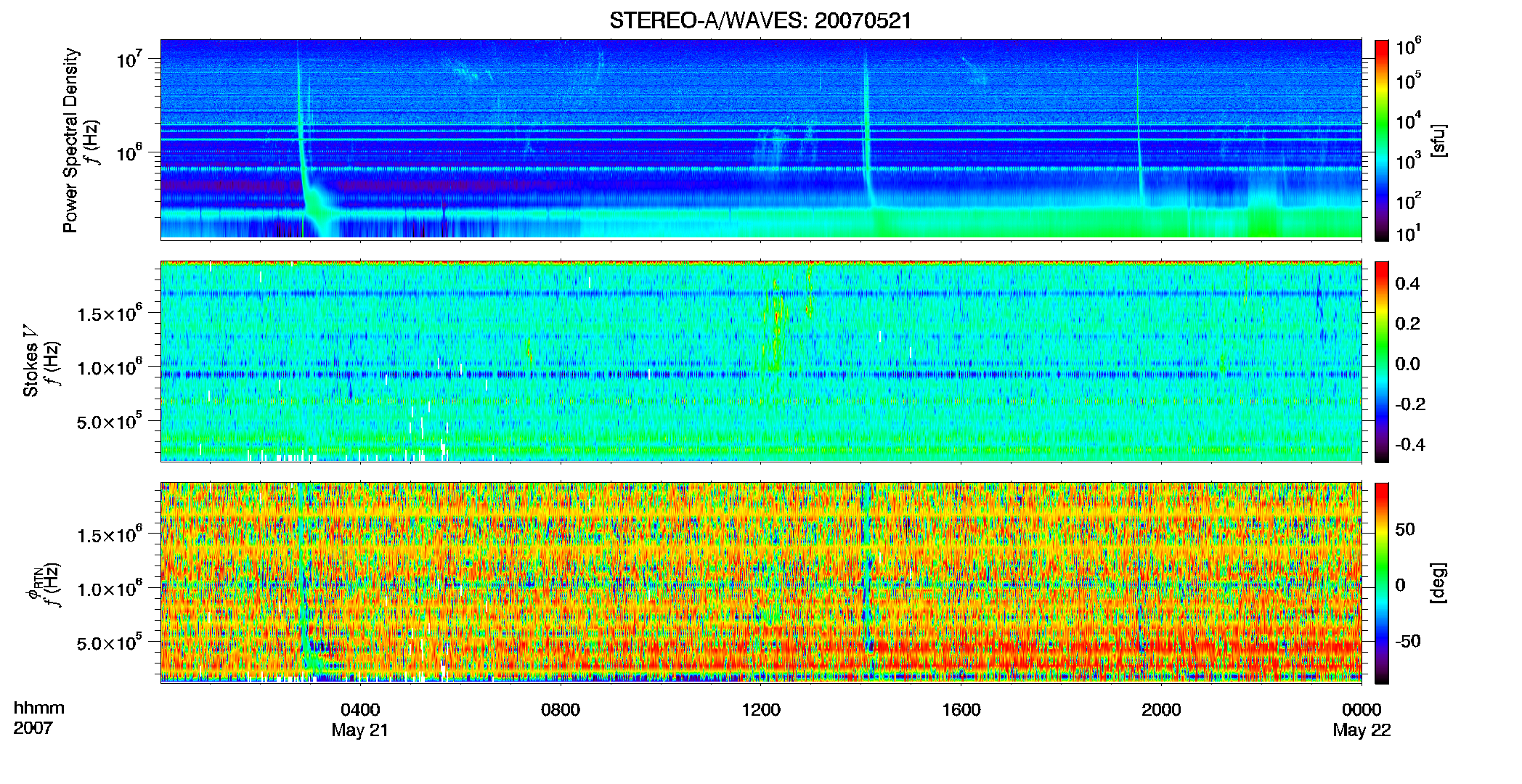Select the Power Spectral Density axis label
The image size is (1522, 784).
pos(70,140)
